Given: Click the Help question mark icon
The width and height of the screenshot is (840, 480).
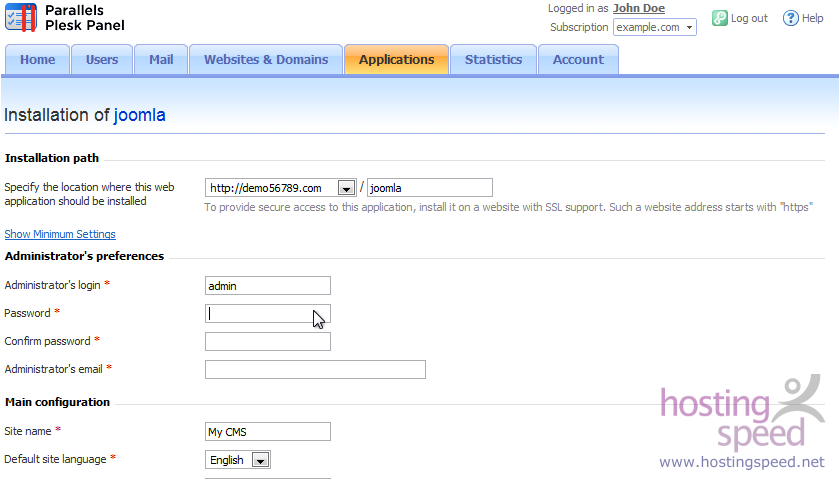Looking at the screenshot, I should pyautogui.click(x=791, y=18).
